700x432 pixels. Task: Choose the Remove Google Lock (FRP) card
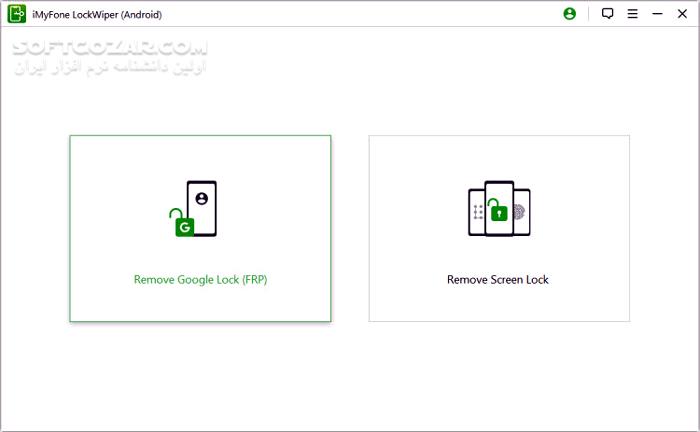coord(200,228)
